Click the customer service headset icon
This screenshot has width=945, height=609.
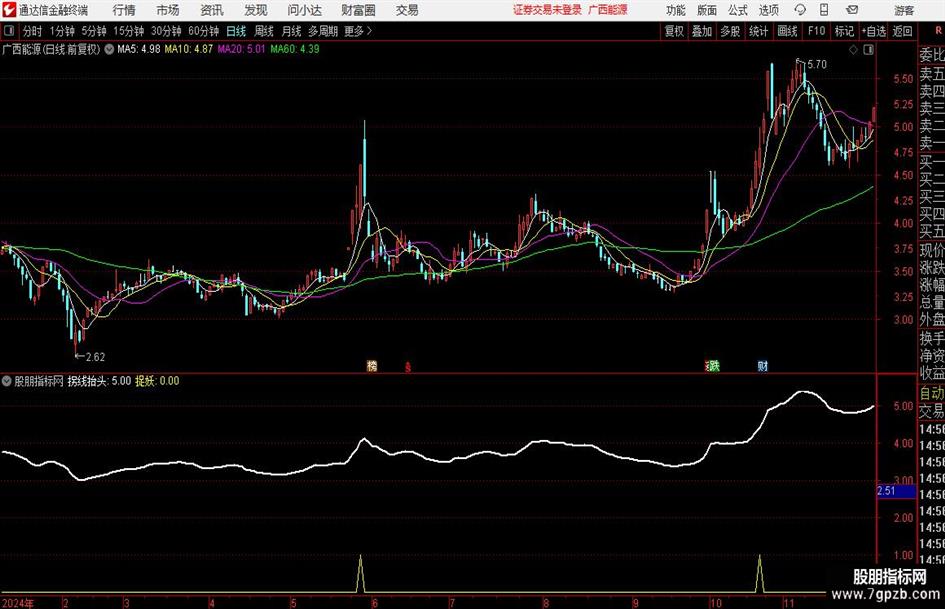click(800, 10)
